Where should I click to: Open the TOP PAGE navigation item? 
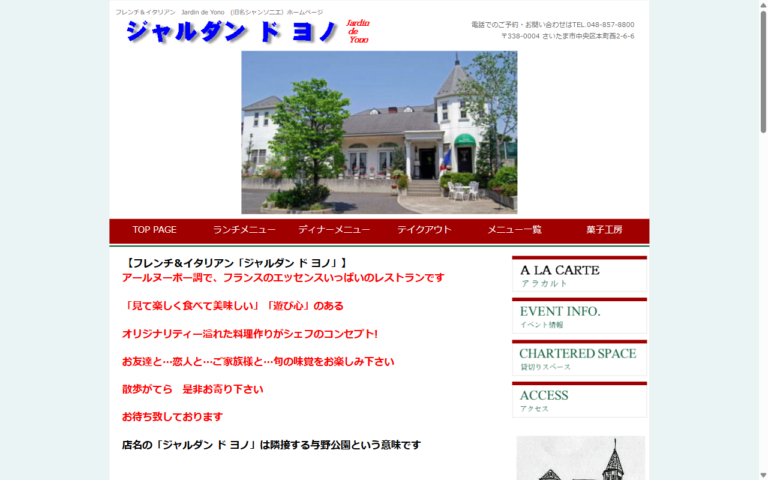tap(154, 230)
